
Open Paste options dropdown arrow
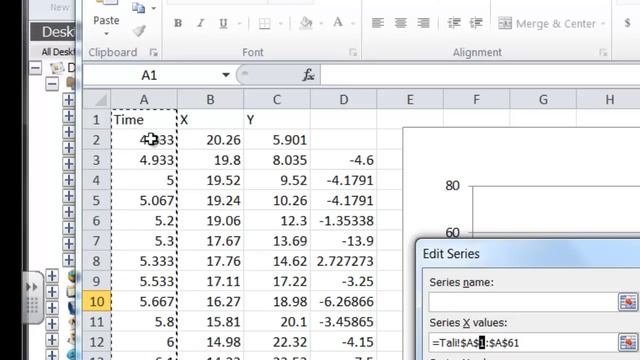coord(106,34)
